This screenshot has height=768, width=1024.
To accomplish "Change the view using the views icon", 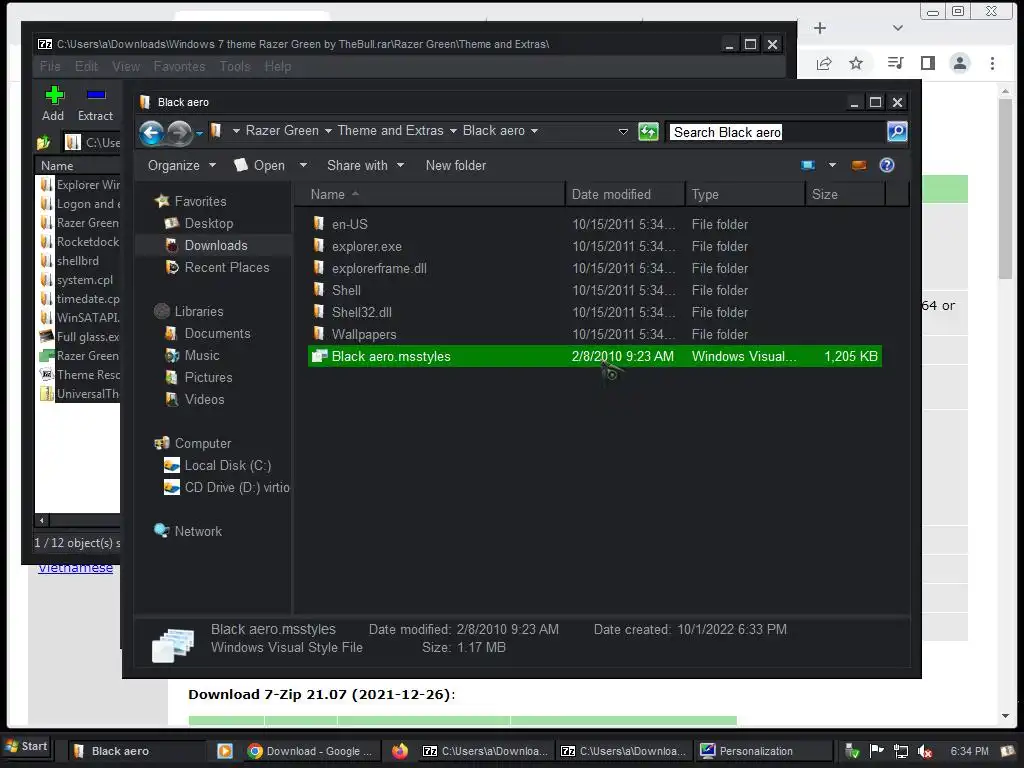I will click(808, 165).
